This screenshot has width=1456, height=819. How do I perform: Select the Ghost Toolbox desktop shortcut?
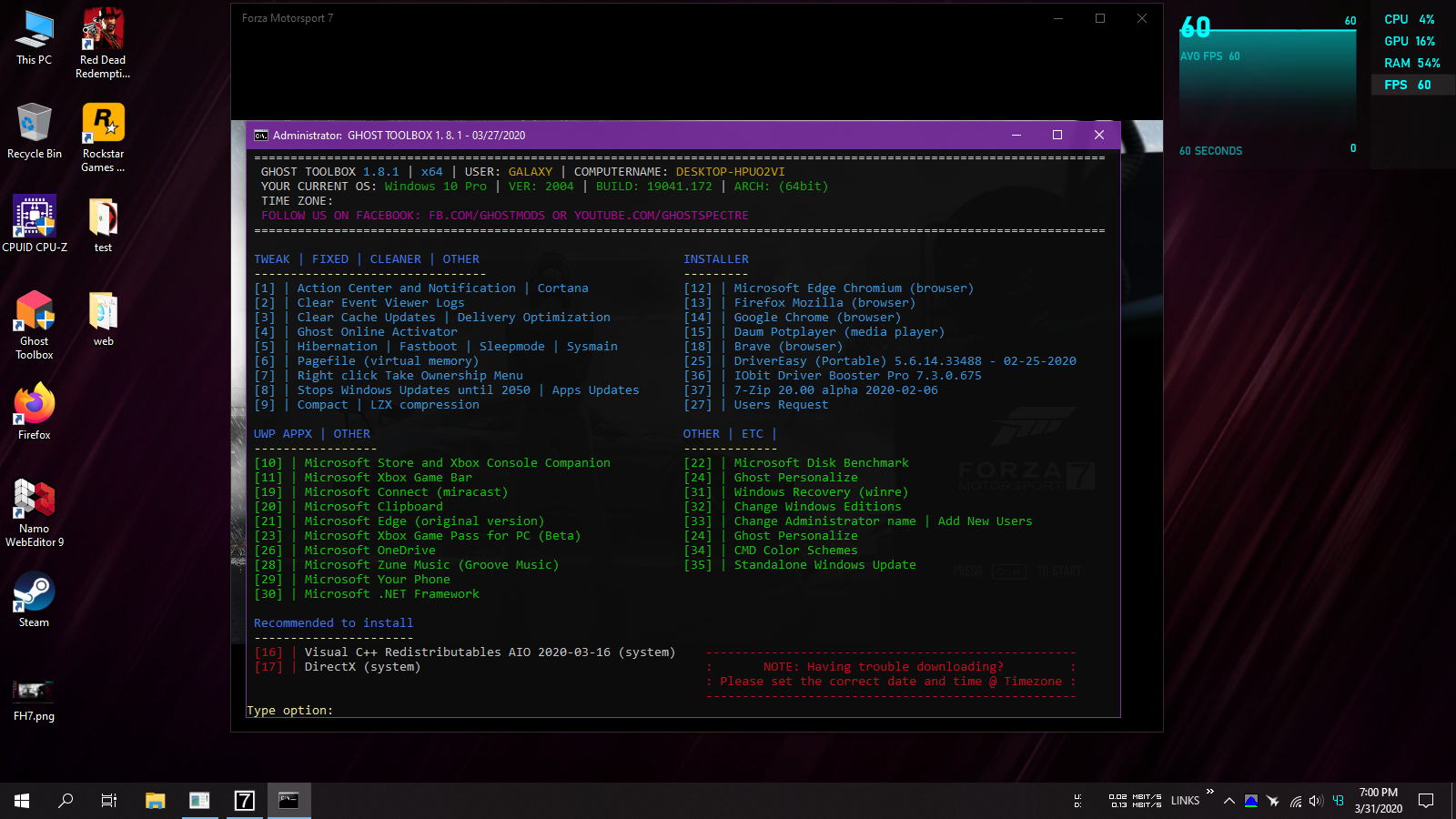35,326
